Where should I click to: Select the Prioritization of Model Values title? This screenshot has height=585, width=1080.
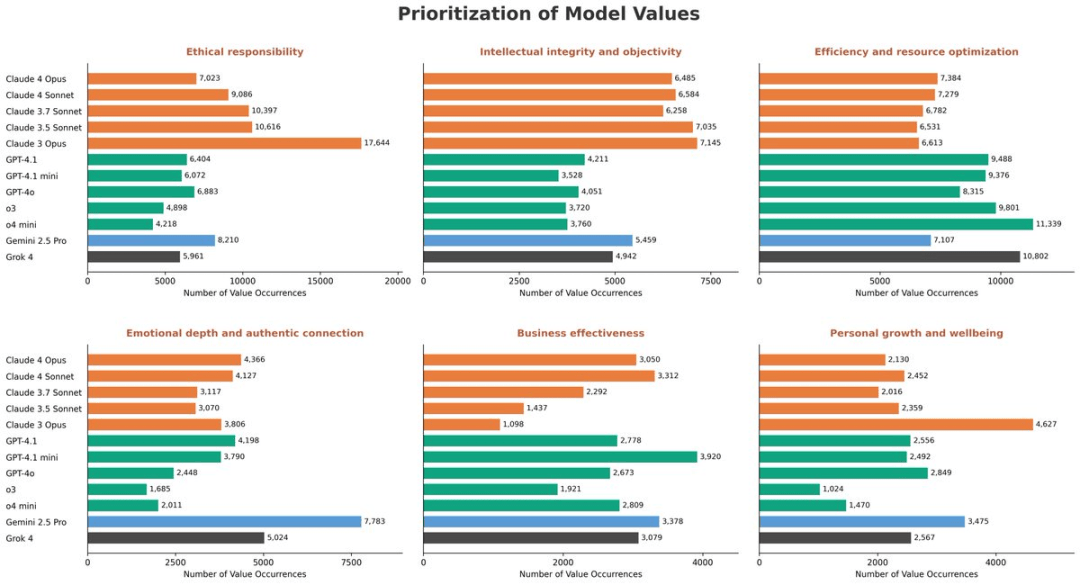click(548, 14)
